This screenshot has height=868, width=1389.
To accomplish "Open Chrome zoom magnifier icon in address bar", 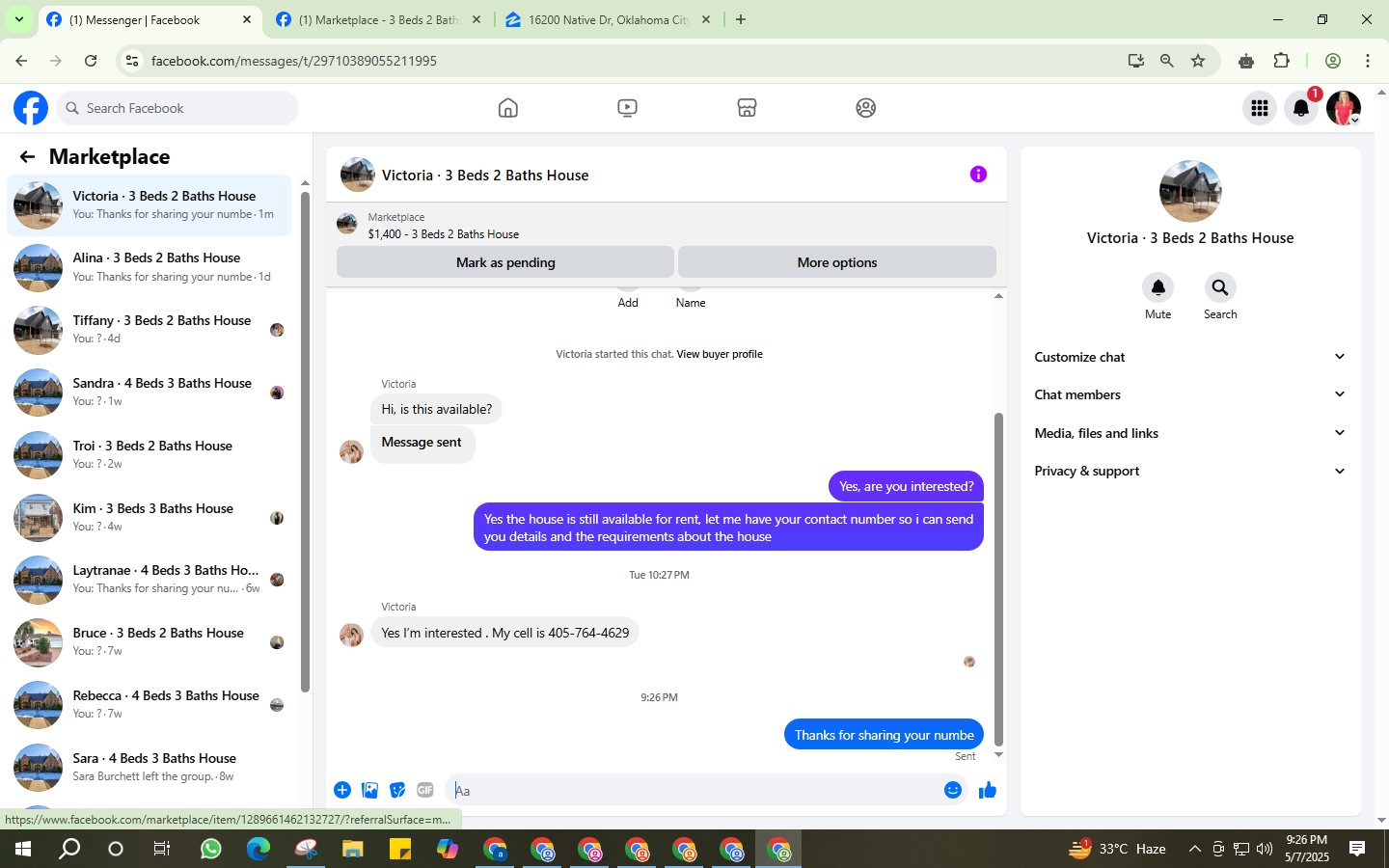I will click(1167, 61).
